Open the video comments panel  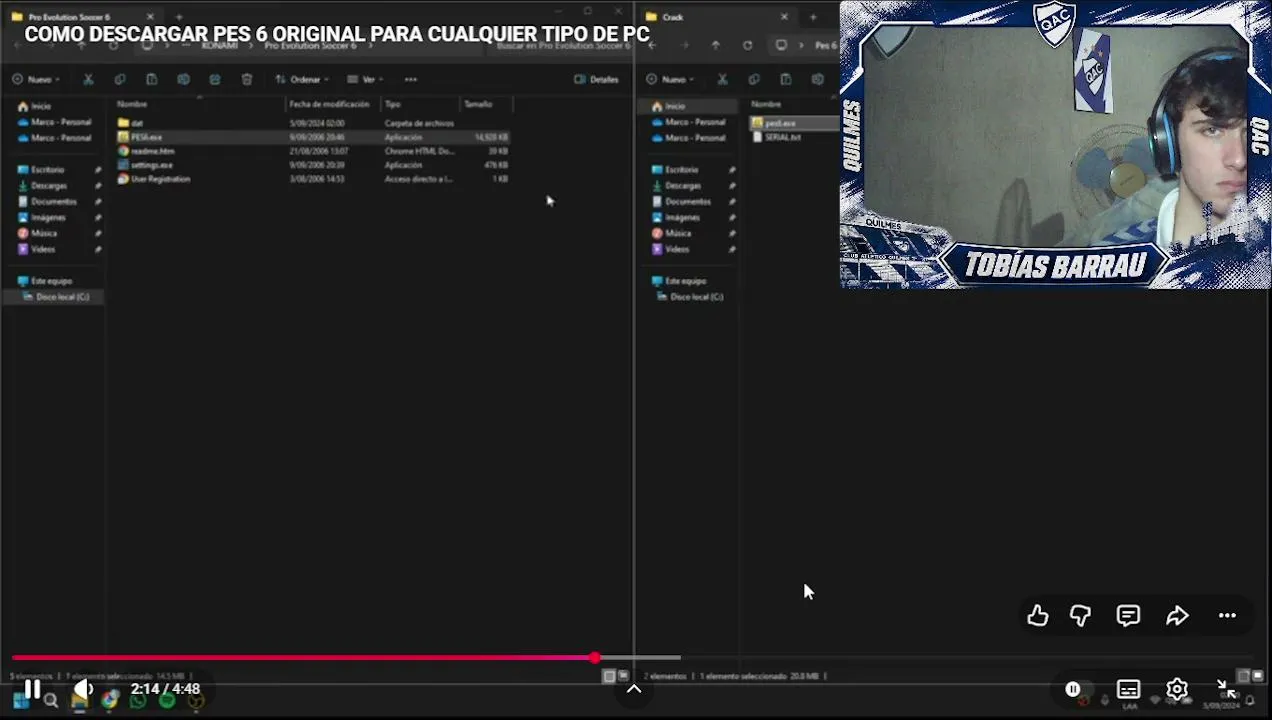pyautogui.click(x=1128, y=616)
